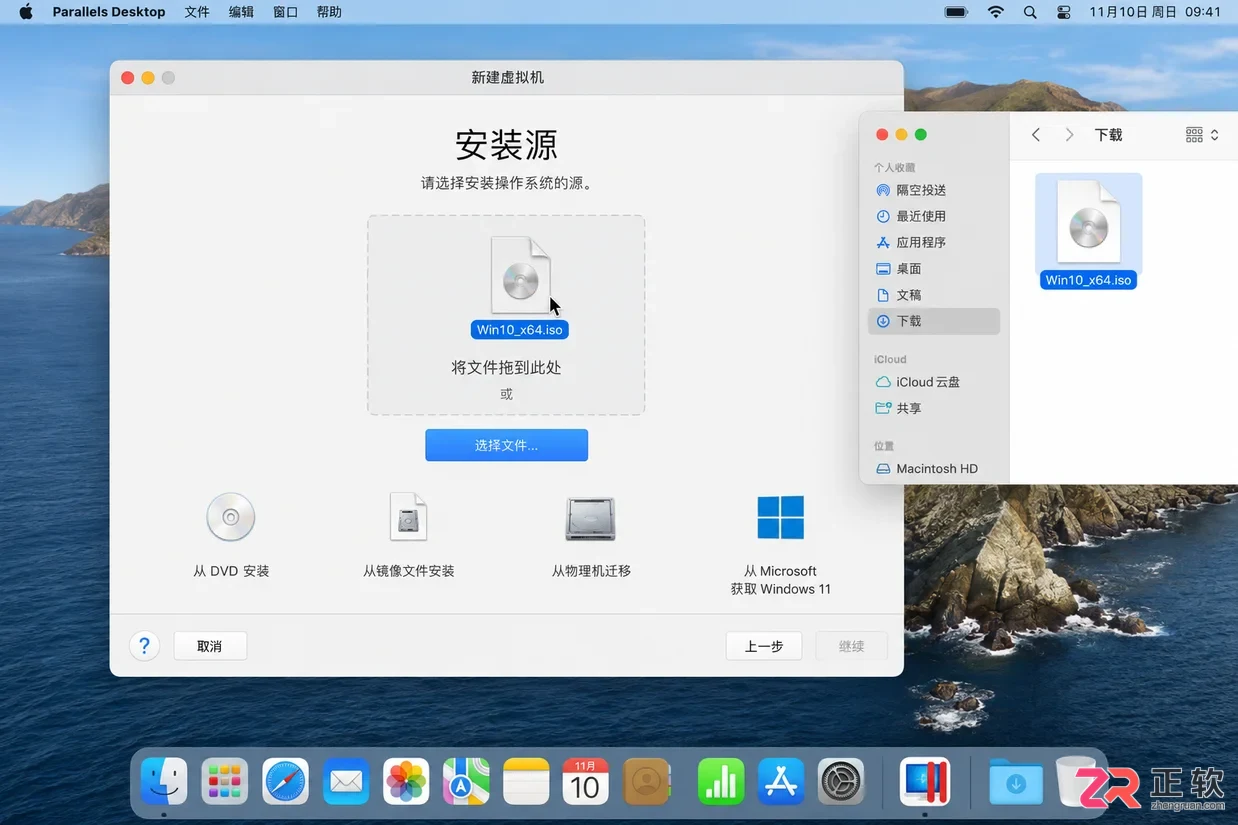Open Calendar from the Dock
The width and height of the screenshot is (1238, 825).
[586, 781]
